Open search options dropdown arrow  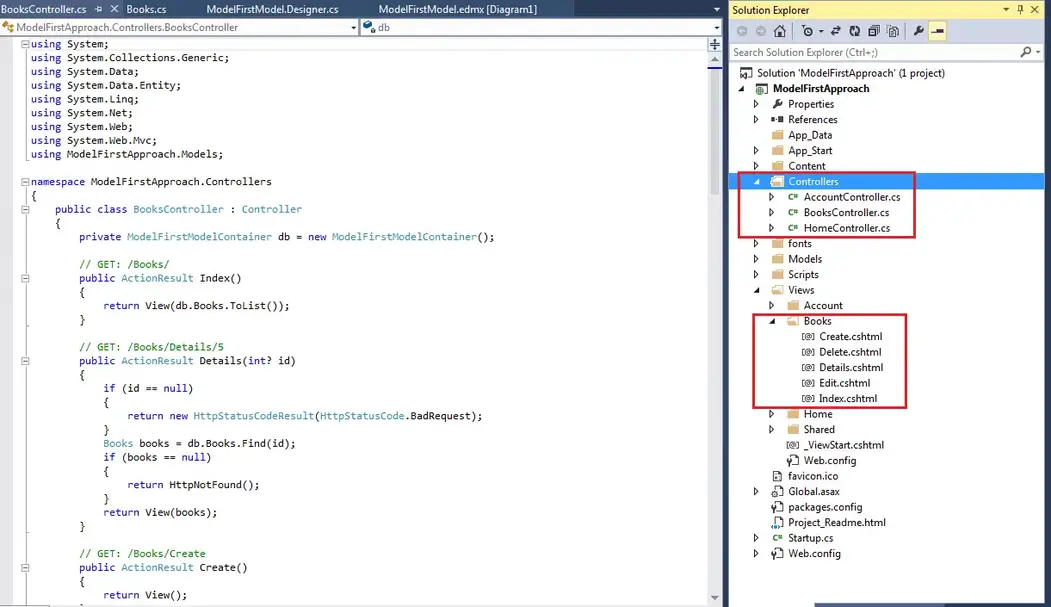pyautogui.click(x=1038, y=52)
